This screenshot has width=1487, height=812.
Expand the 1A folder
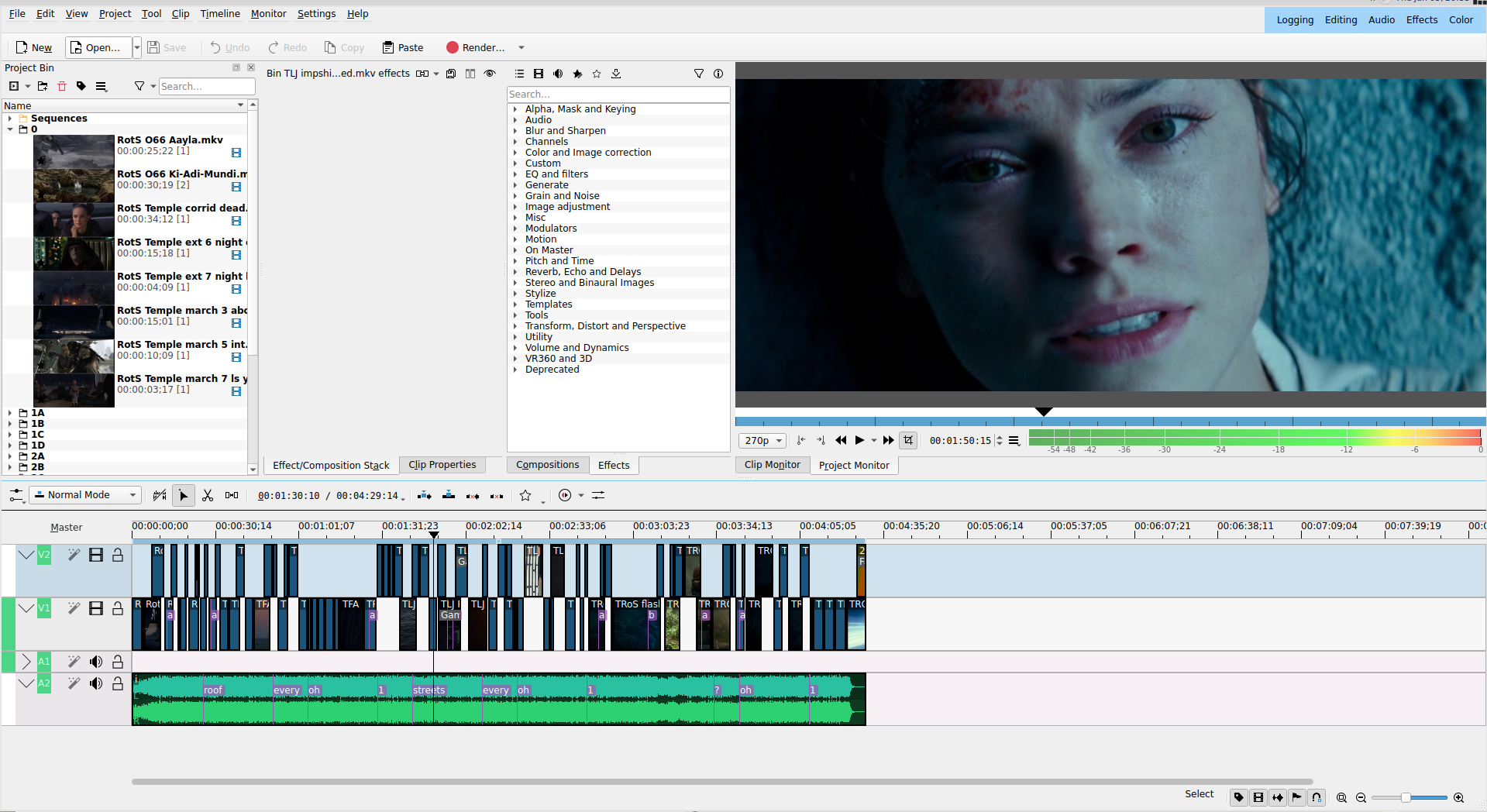tap(10, 413)
